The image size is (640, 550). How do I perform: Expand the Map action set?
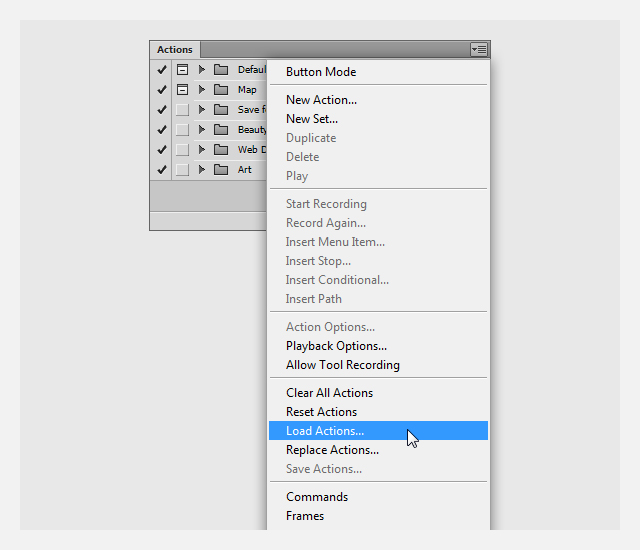click(202, 89)
